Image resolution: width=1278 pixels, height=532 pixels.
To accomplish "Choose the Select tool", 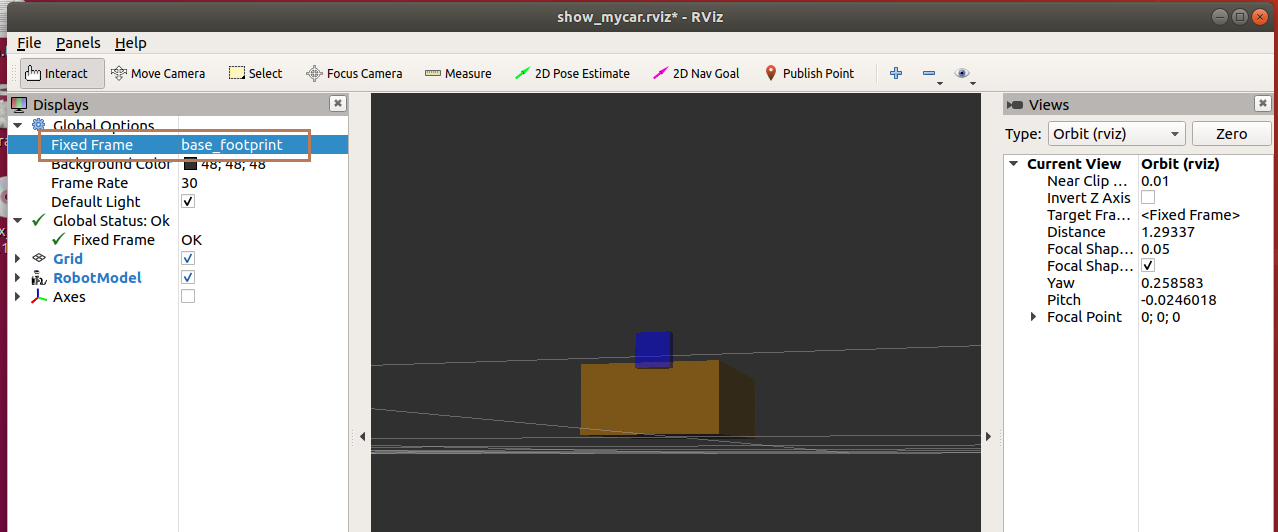I will (x=255, y=73).
